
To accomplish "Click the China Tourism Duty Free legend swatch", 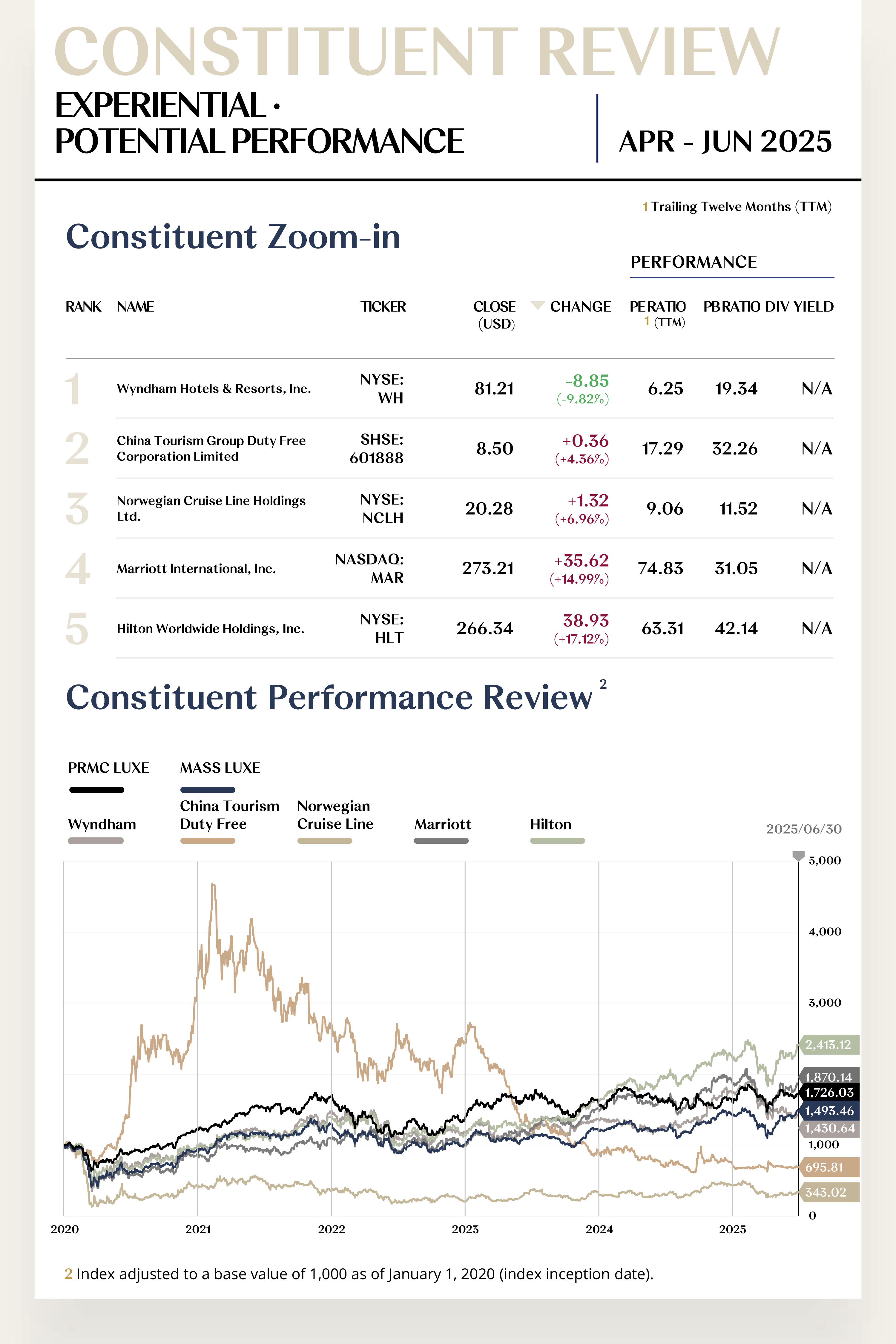I will pyautogui.click(x=208, y=840).
